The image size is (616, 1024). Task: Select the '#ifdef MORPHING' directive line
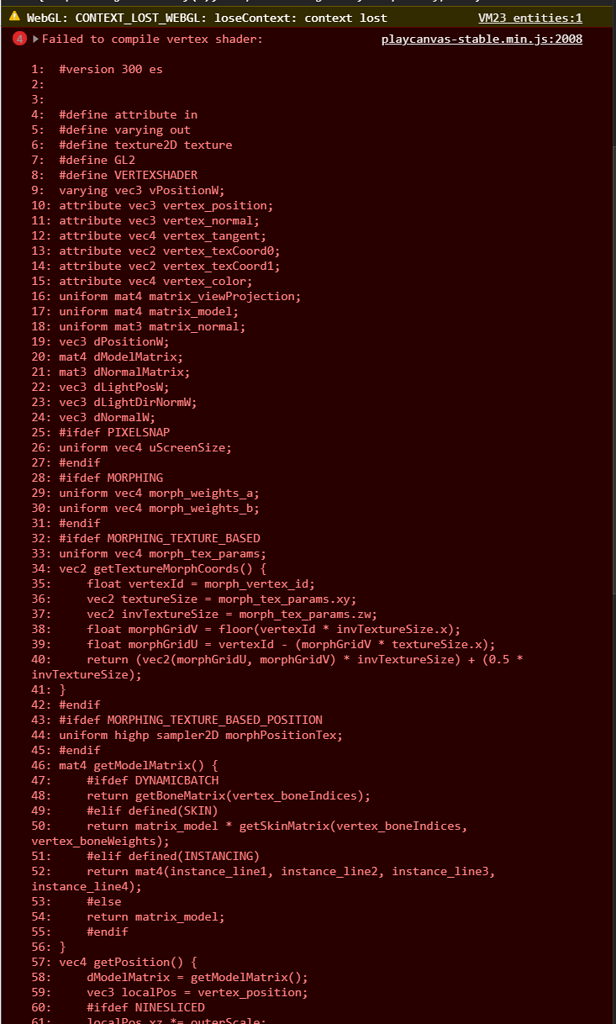tap(106, 477)
